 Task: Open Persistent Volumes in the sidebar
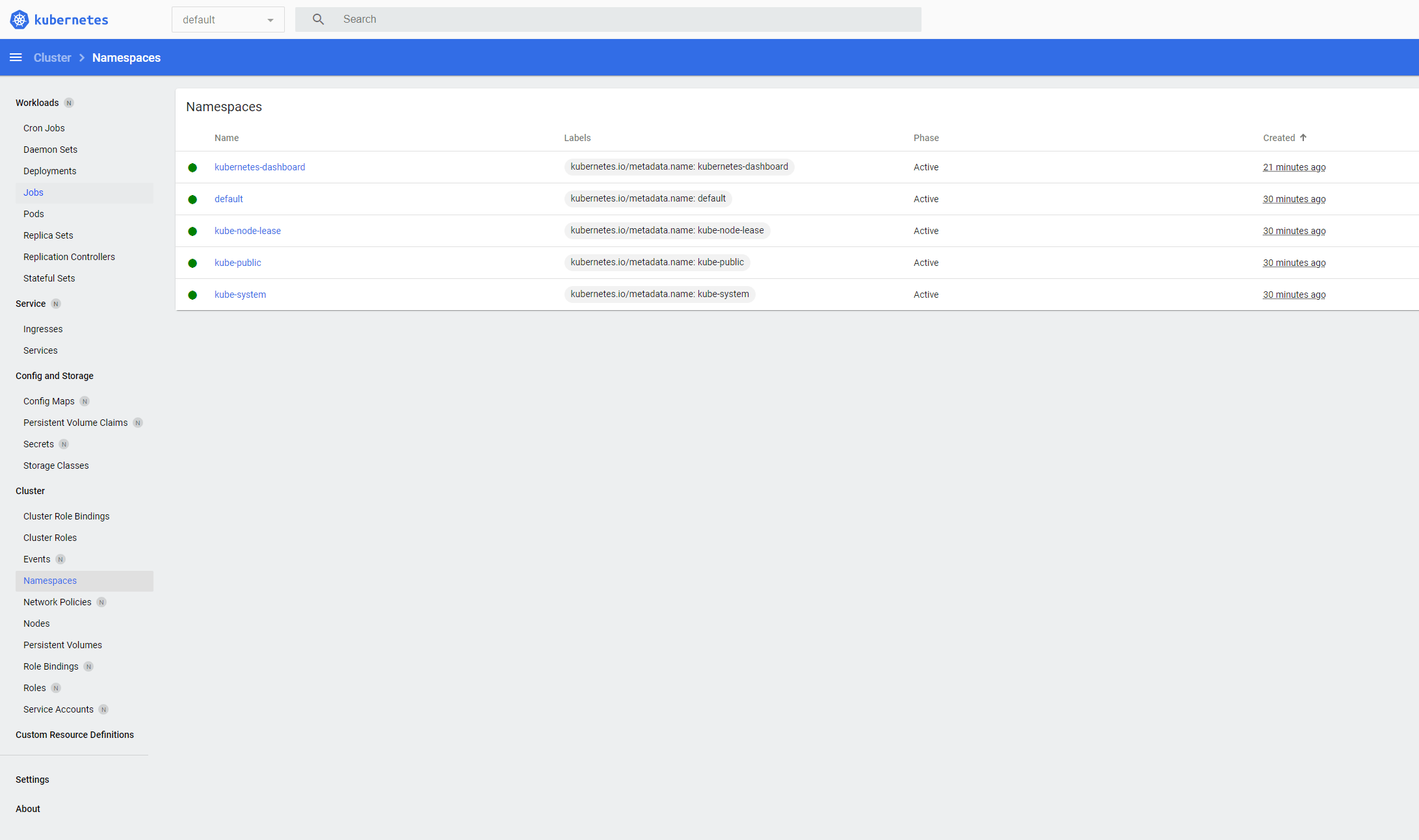(62, 645)
